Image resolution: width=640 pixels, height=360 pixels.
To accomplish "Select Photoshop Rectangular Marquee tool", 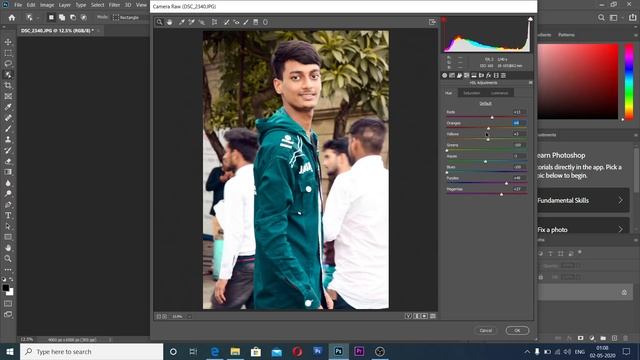I will 8,53.
